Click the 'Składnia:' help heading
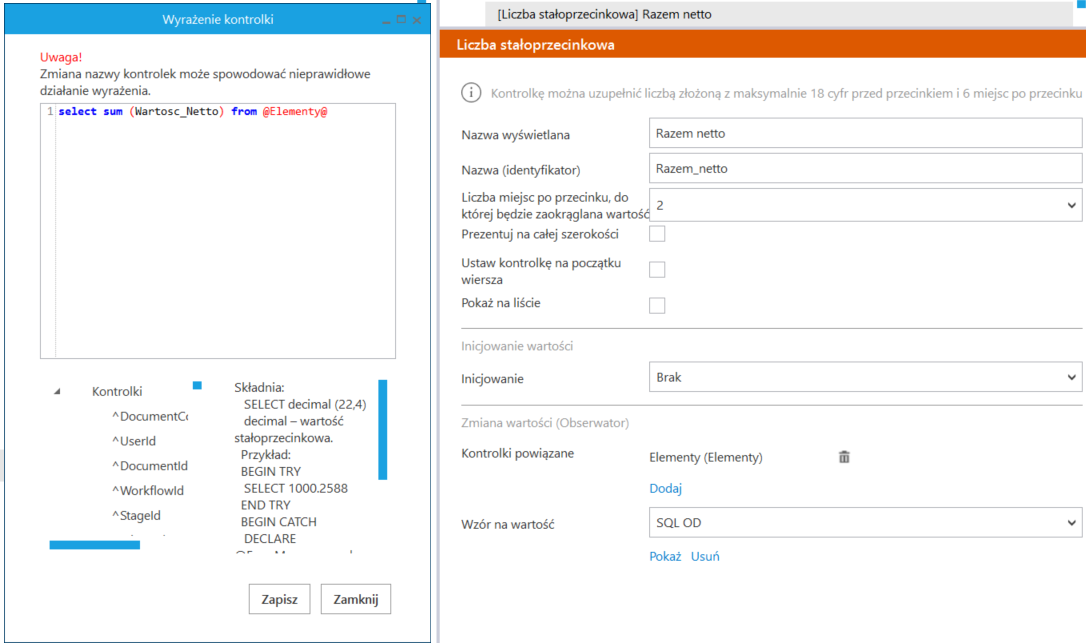The width and height of the screenshot is (1086, 643). point(259,387)
